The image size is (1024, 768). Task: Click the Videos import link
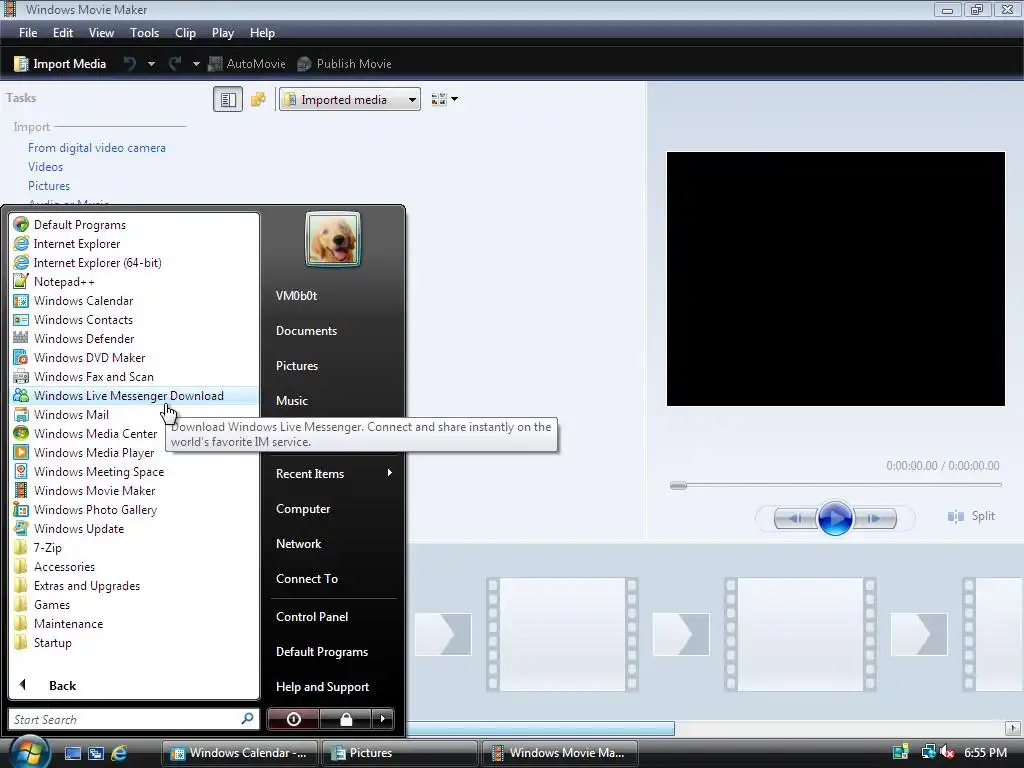point(45,167)
